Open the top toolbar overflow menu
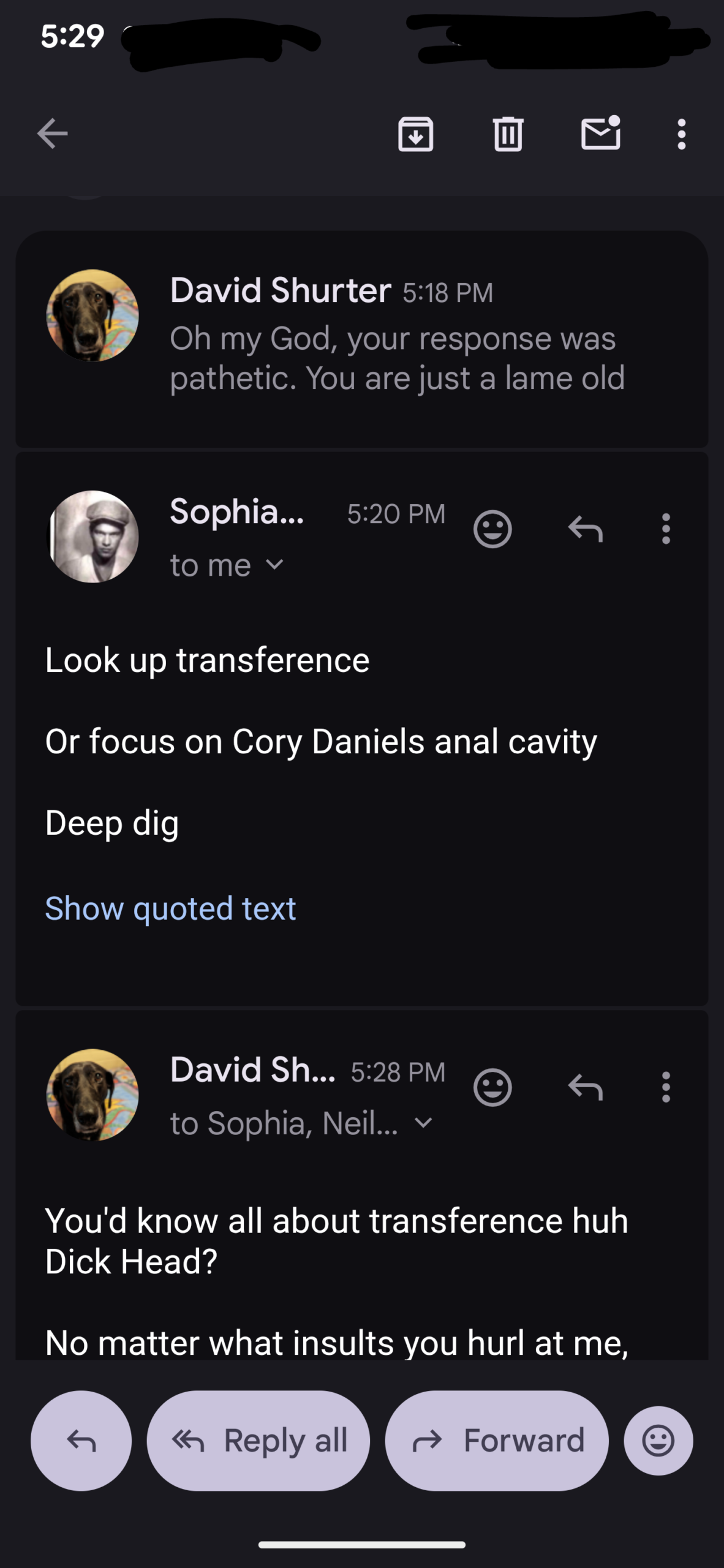The height and width of the screenshot is (1568, 724). pos(681,134)
